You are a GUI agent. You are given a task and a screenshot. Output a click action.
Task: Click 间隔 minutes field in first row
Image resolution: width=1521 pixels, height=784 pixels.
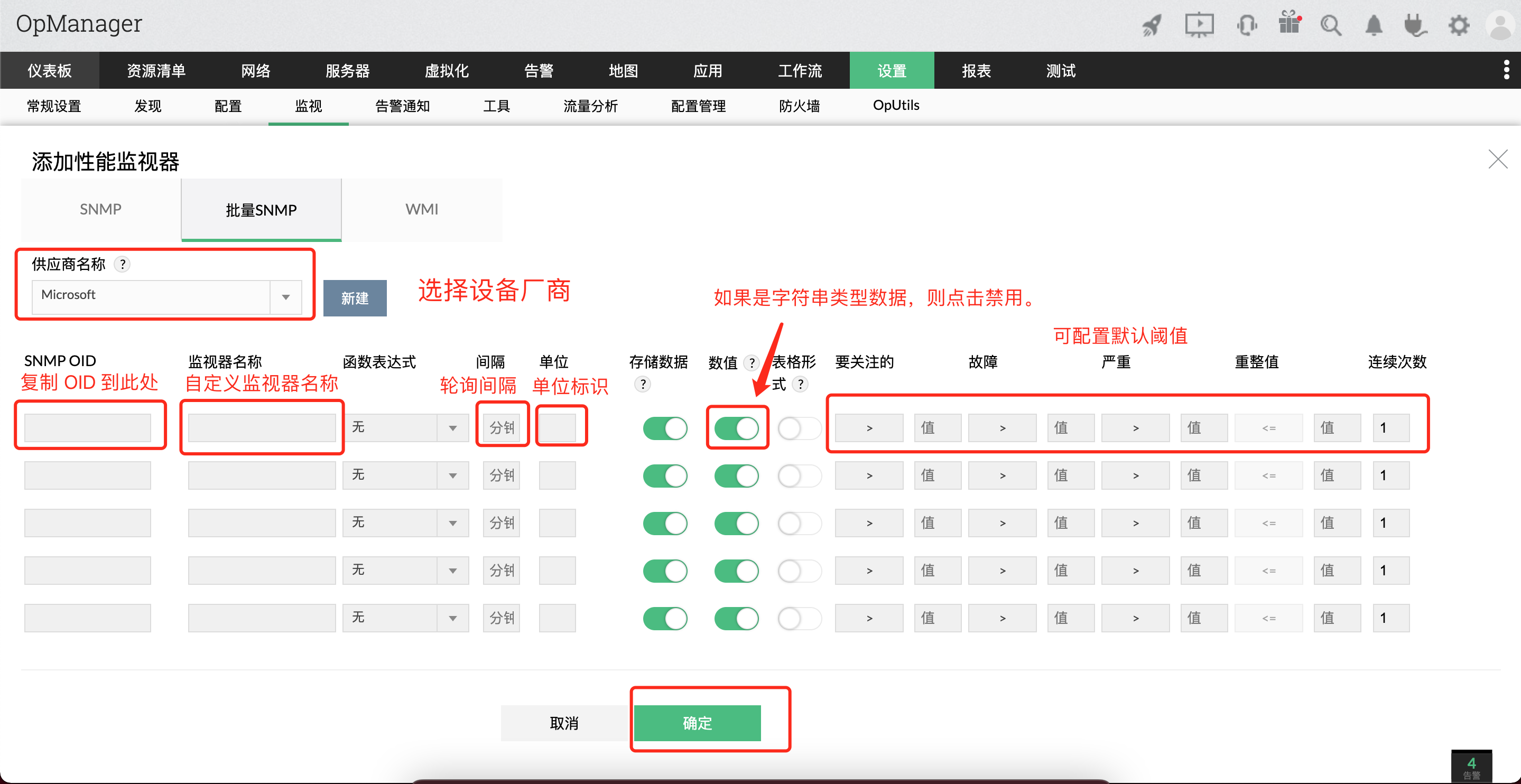pyautogui.click(x=502, y=427)
